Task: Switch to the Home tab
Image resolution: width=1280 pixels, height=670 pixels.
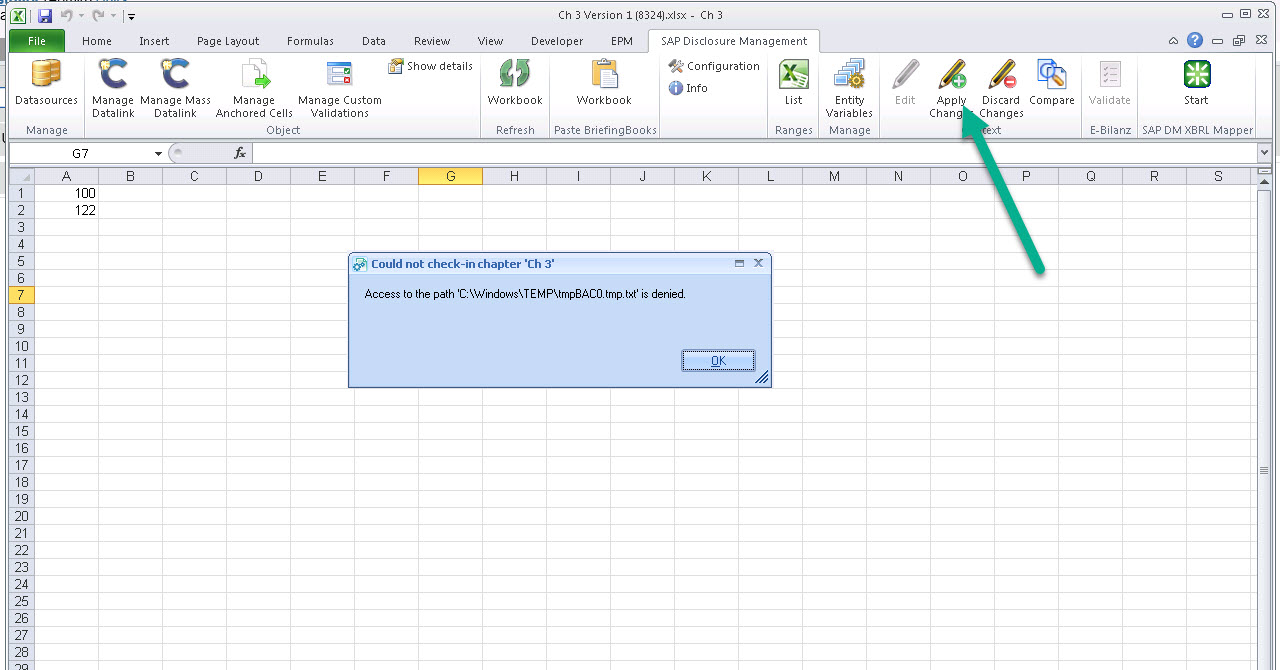Action: pos(97,41)
